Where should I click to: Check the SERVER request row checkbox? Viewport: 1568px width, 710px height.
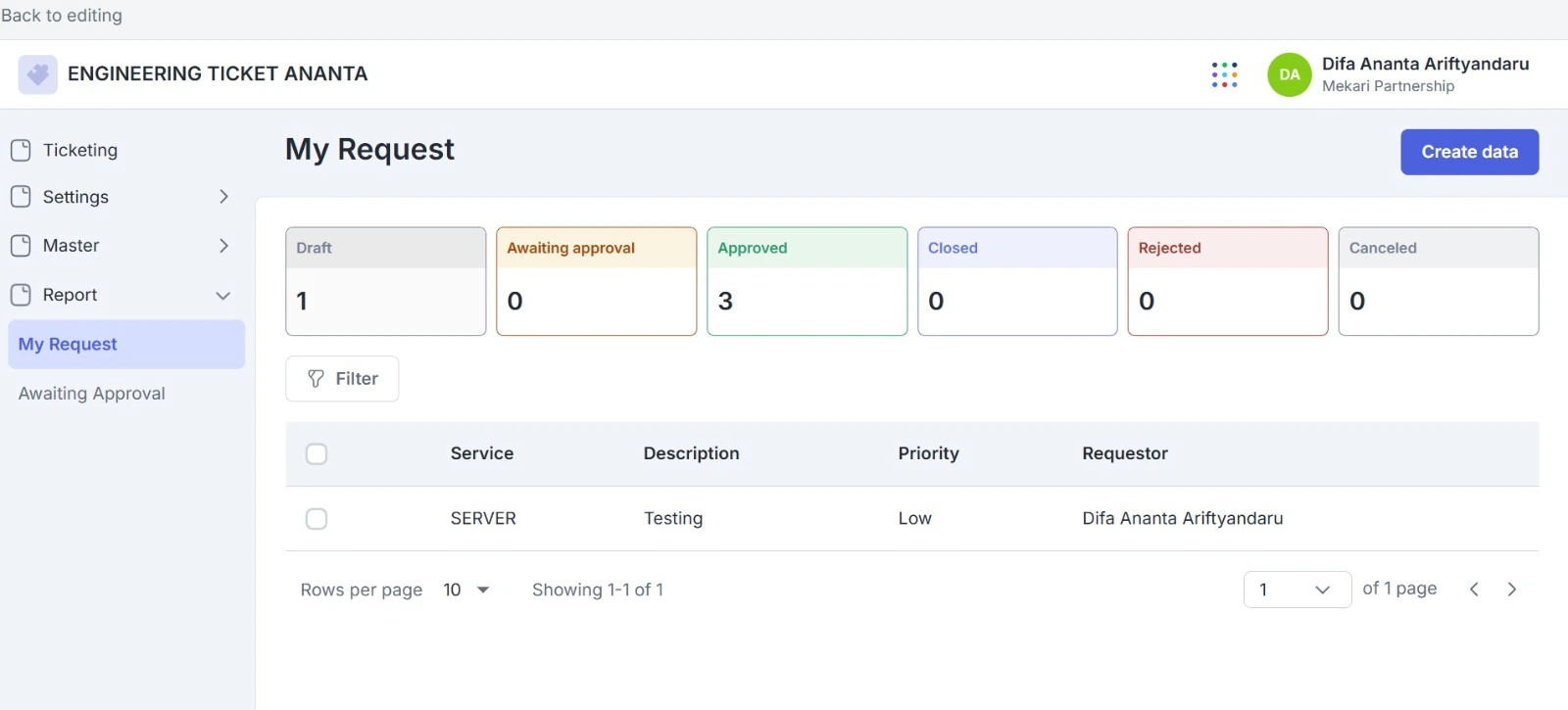tap(317, 519)
